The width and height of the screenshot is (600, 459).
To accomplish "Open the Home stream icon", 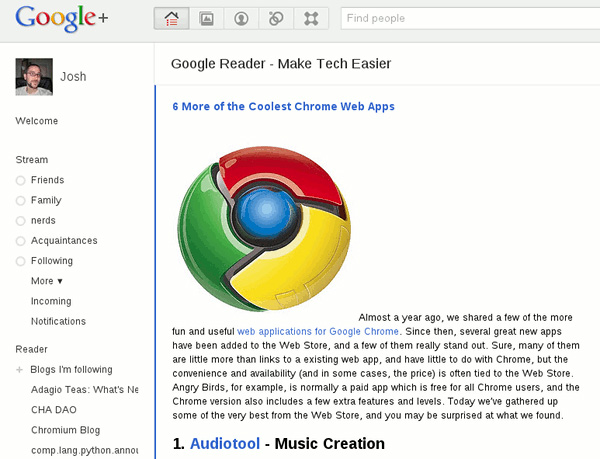I will click(171, 18).
